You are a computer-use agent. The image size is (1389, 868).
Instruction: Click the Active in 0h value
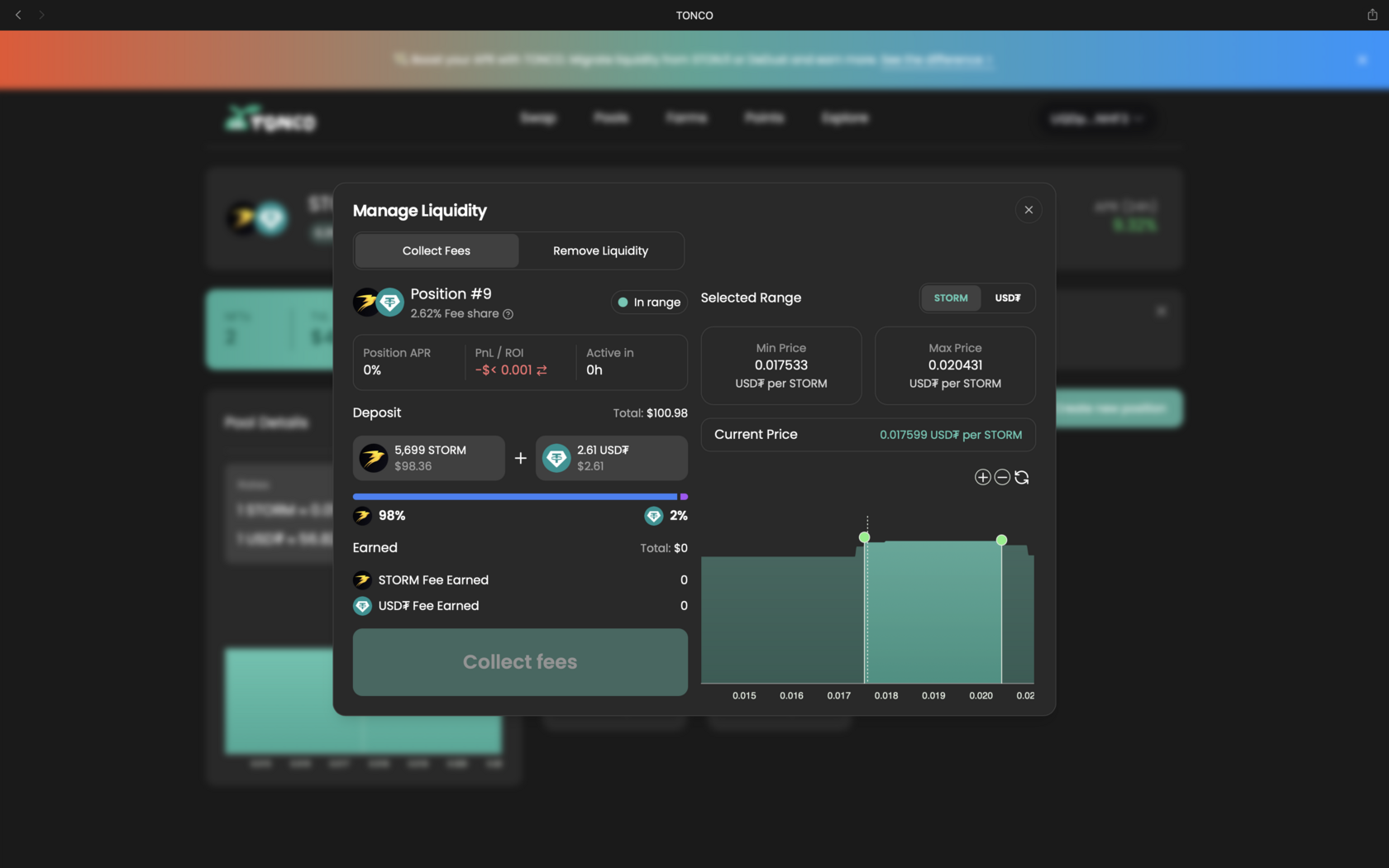pos(594,370)
